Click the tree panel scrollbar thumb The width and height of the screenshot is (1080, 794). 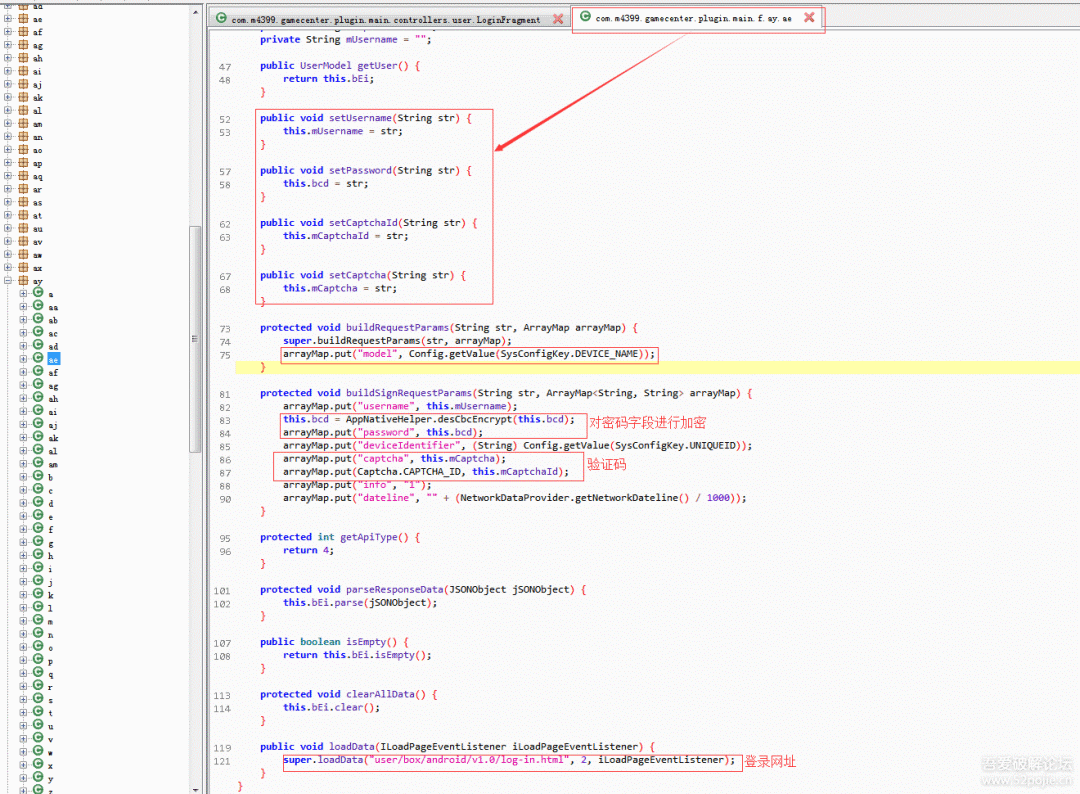point(196,337)
